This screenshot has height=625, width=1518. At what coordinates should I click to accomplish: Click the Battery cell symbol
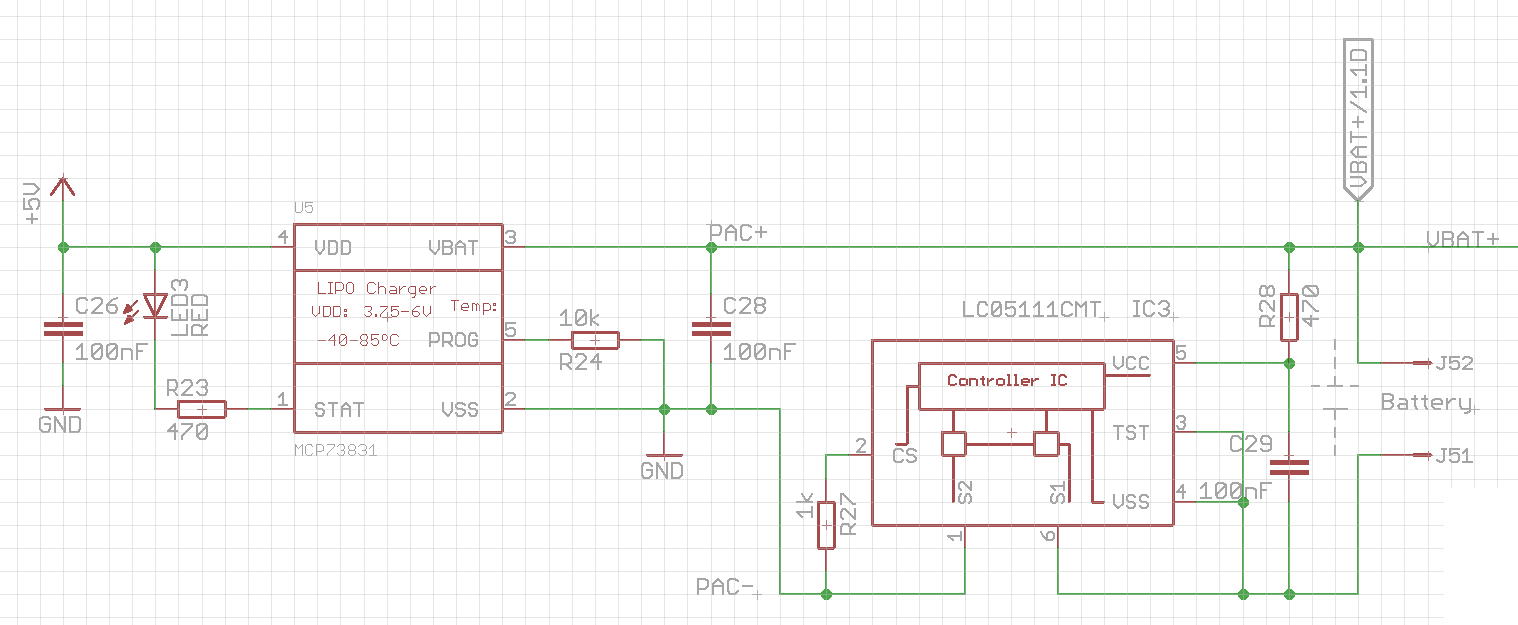1335,397
